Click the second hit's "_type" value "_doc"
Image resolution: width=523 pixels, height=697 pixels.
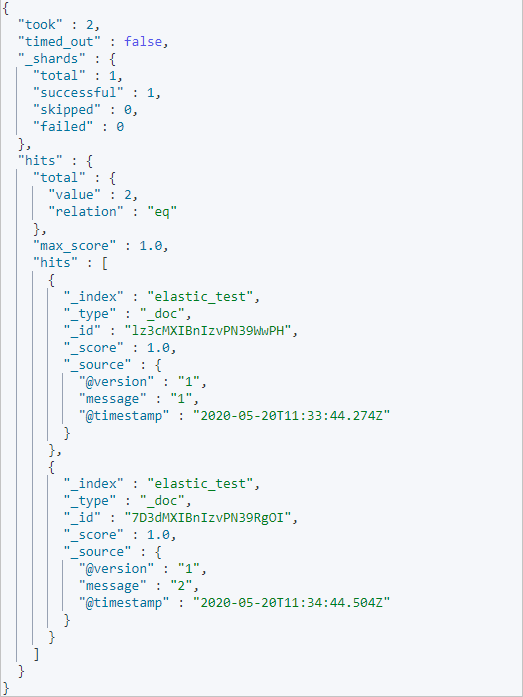[x=162, y=501]
